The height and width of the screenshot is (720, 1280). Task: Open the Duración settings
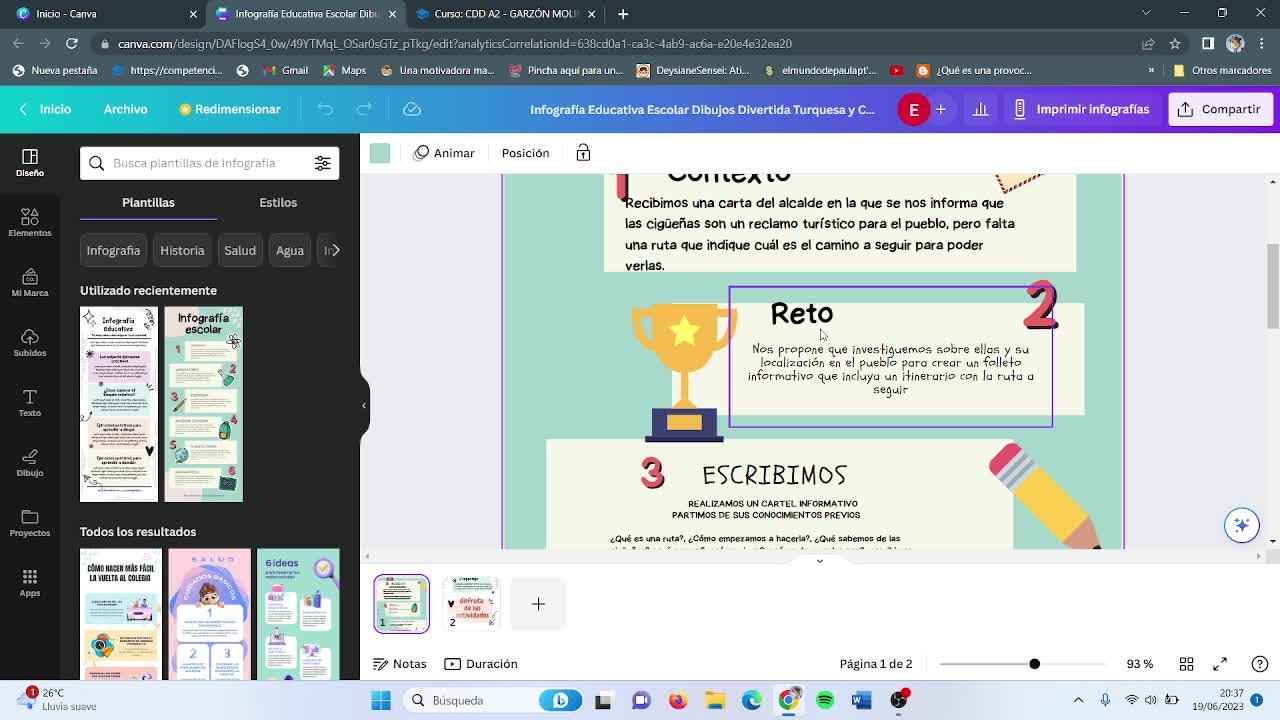(x=481, y=664)
